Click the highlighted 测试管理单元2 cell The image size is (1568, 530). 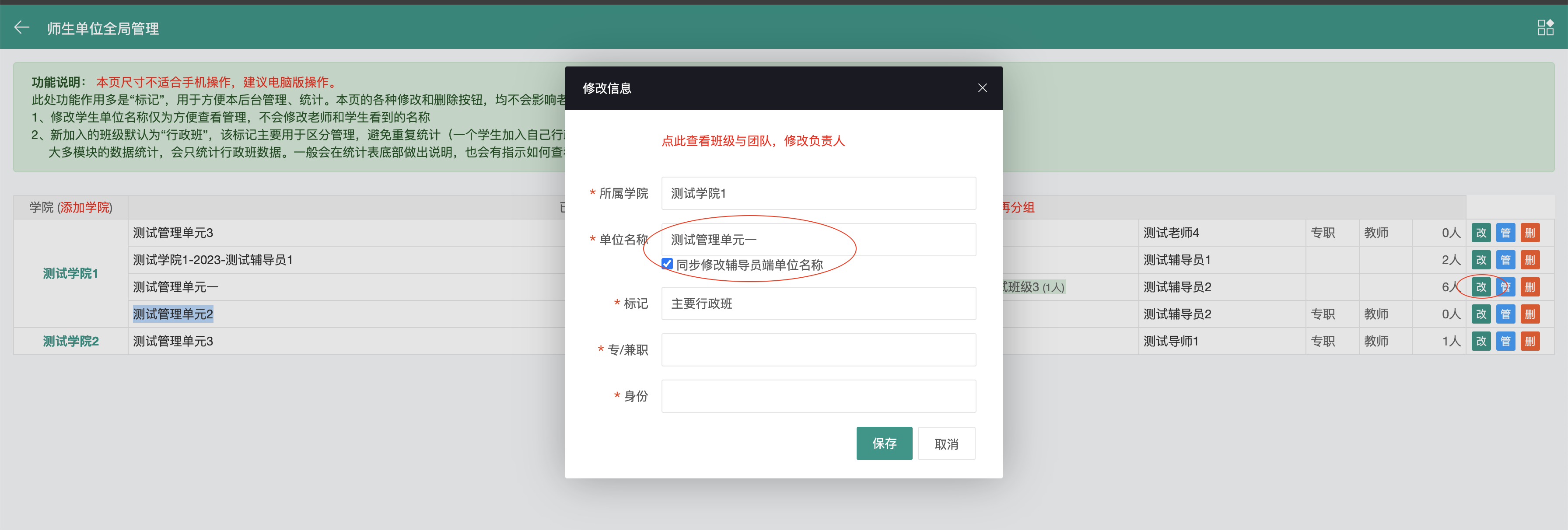(x=173, y=314)
